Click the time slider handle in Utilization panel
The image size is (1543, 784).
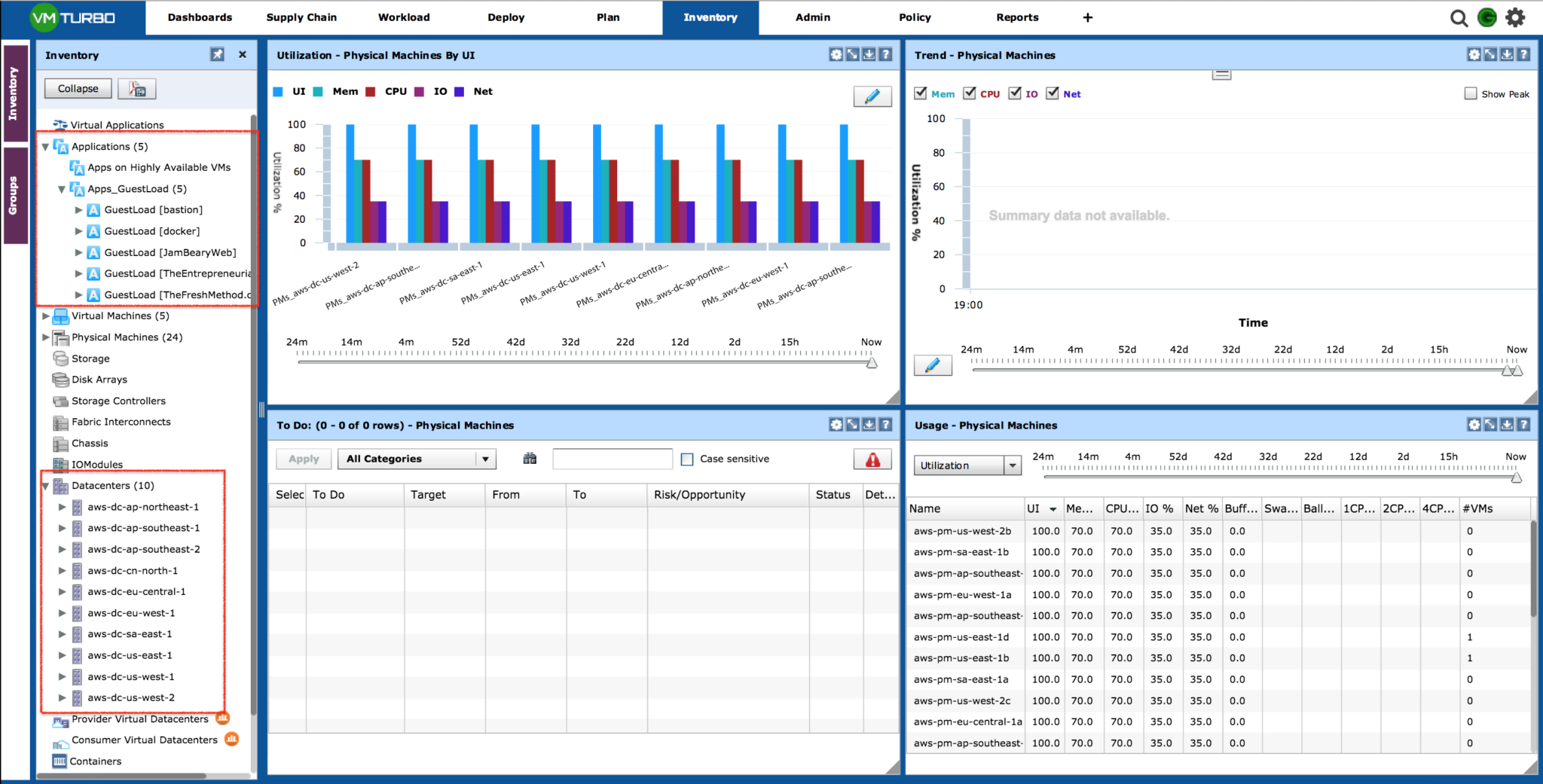pos(872,363)
